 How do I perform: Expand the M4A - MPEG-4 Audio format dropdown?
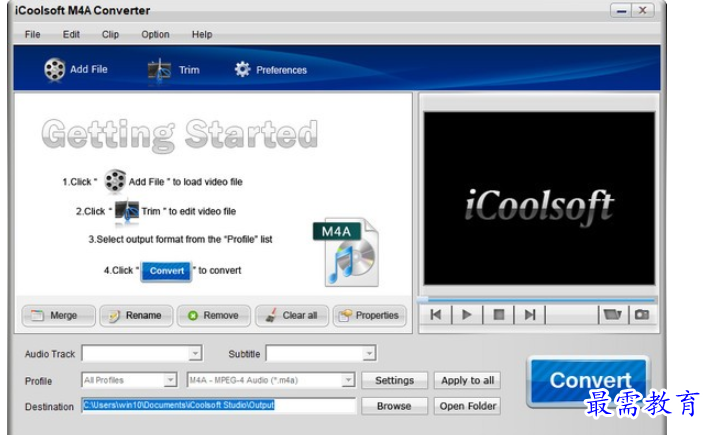pos(348,380)
